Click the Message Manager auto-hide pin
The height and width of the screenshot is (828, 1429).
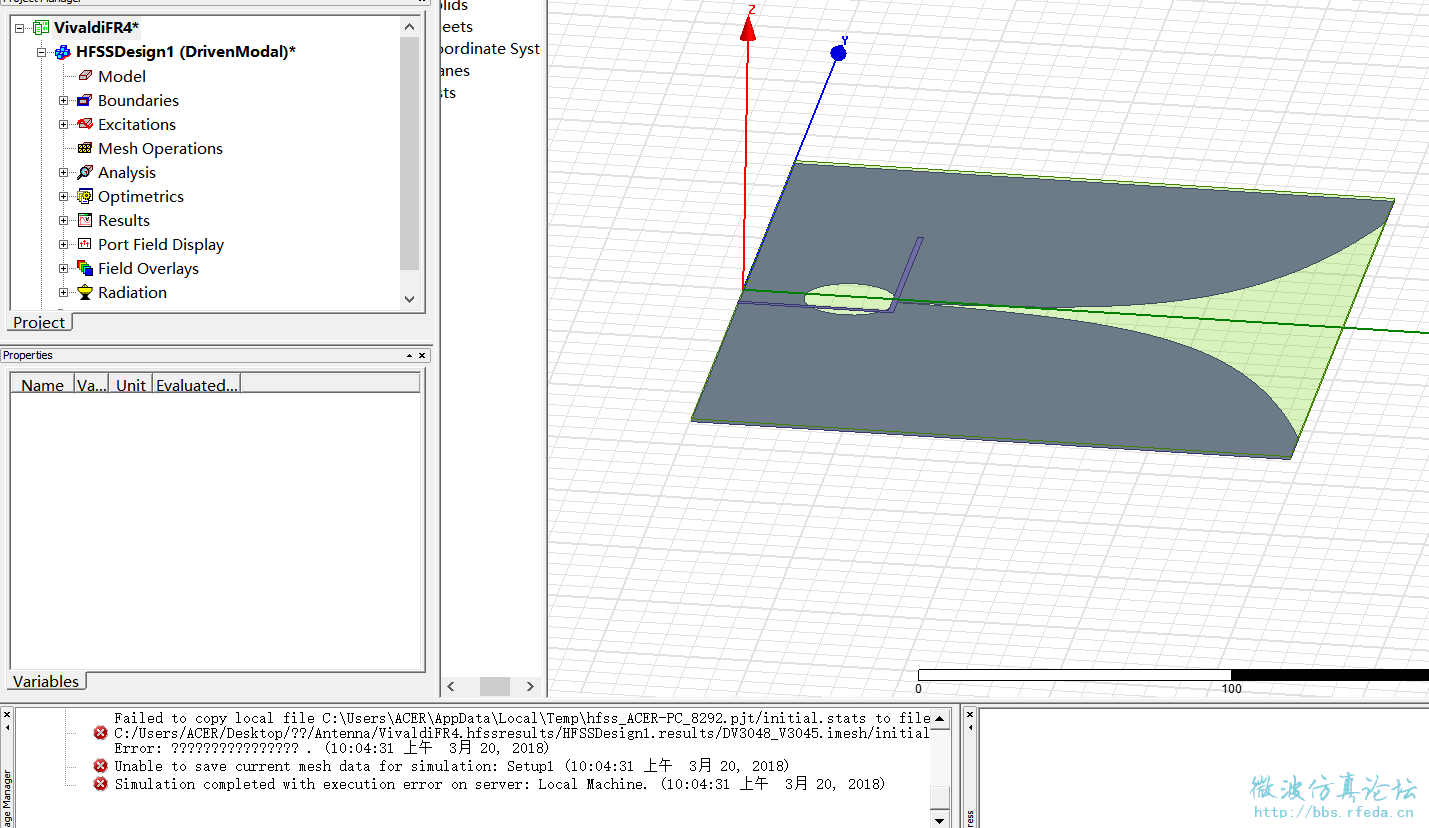point(6,728)
